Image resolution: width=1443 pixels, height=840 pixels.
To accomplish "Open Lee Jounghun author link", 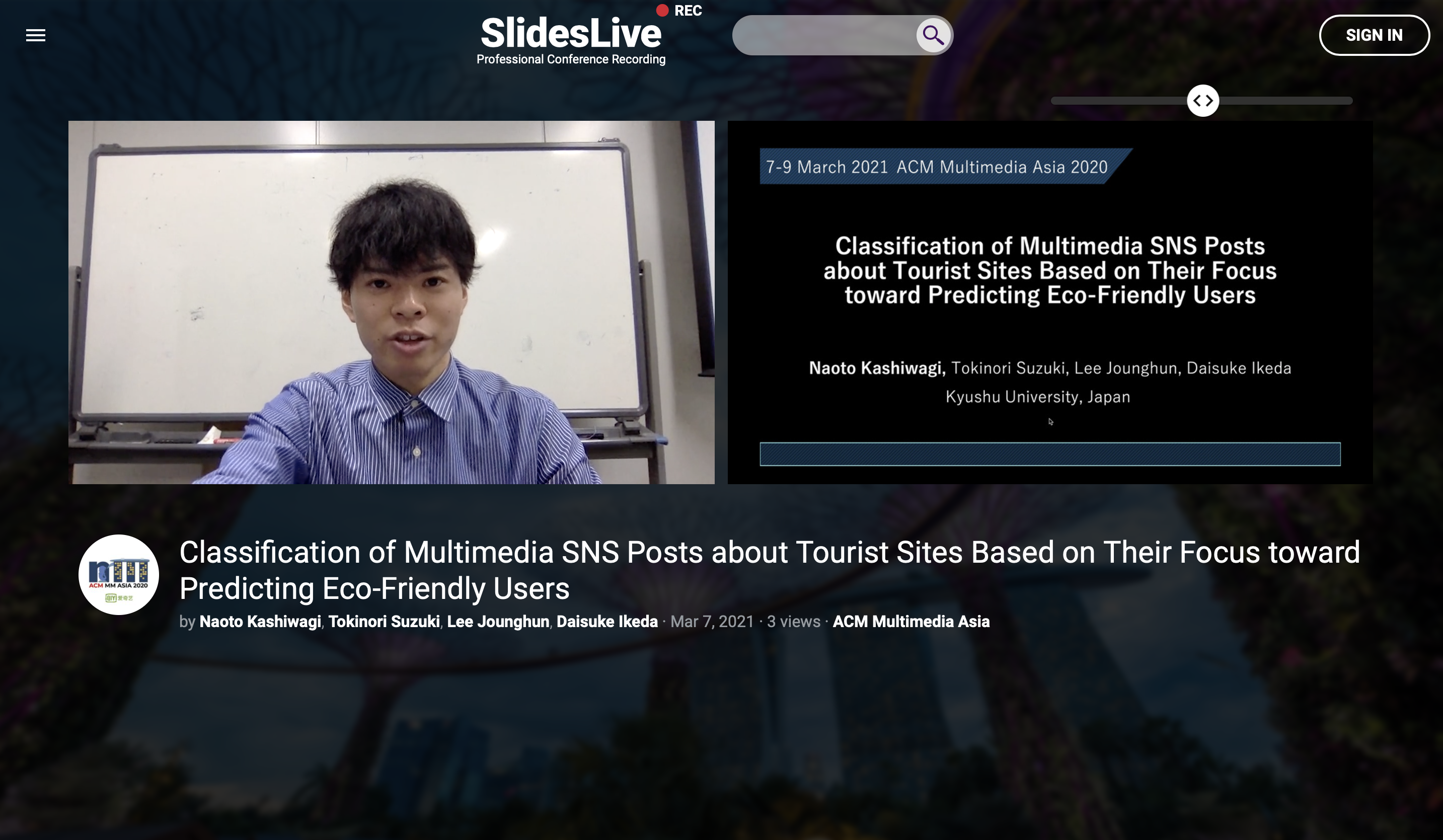I will [x=498, y=621].
